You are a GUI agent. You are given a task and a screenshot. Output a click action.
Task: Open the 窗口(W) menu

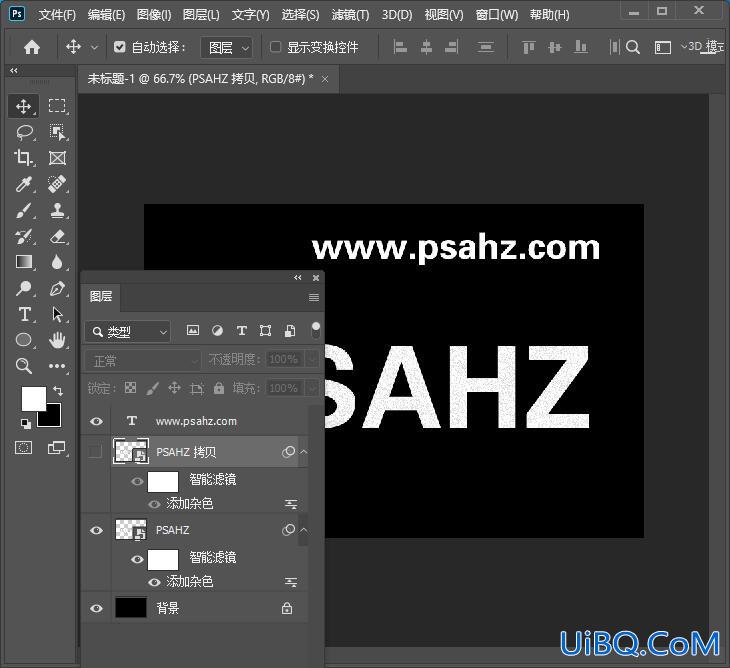click(x=497, y=15)
